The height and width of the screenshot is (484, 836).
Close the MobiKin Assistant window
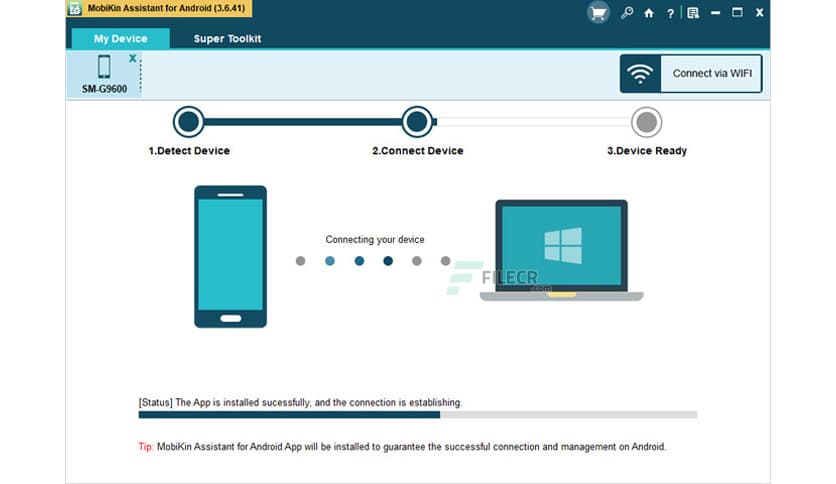point(759,13)
